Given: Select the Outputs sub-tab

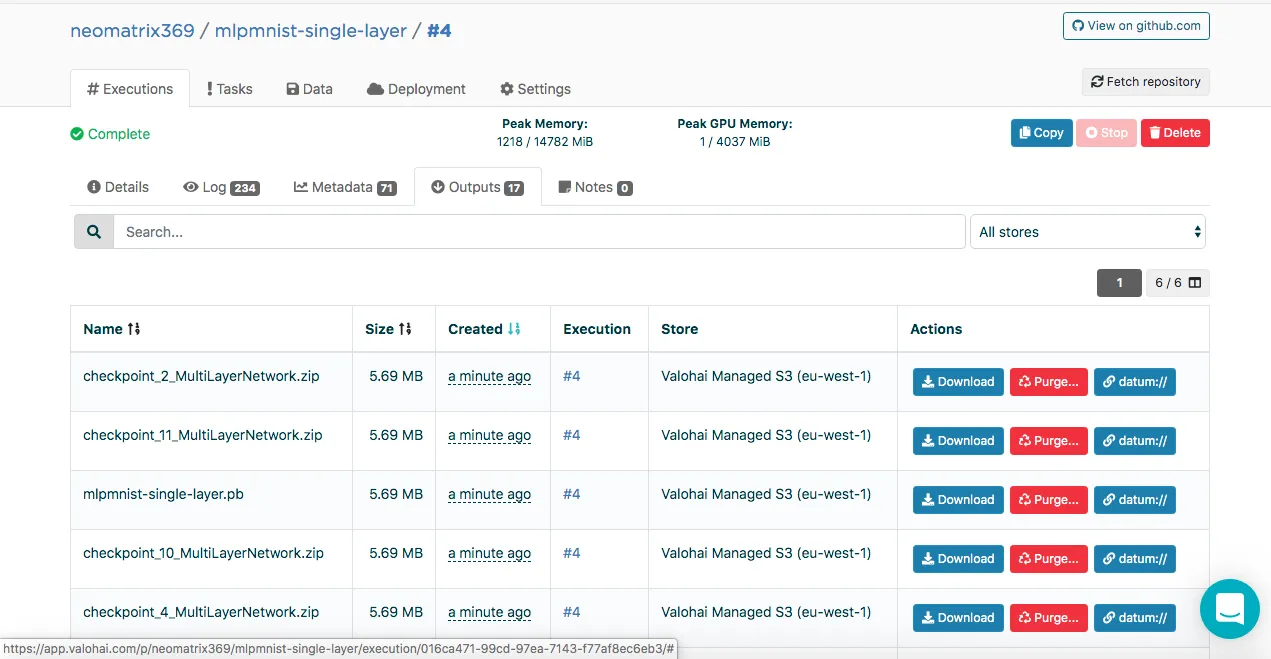Looking at the screenshot, I should (x=478, y=187).
